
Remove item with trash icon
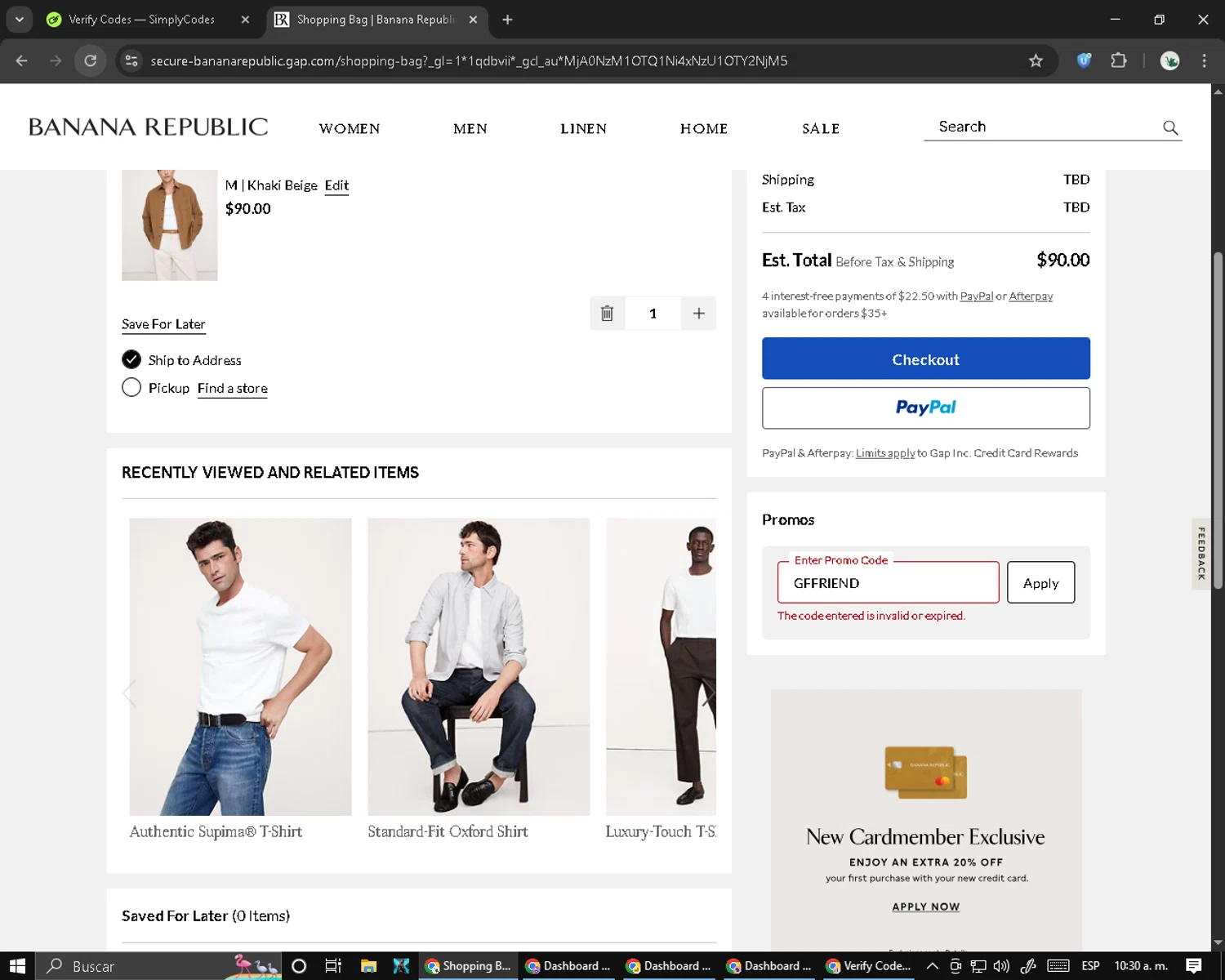(607, 314)
